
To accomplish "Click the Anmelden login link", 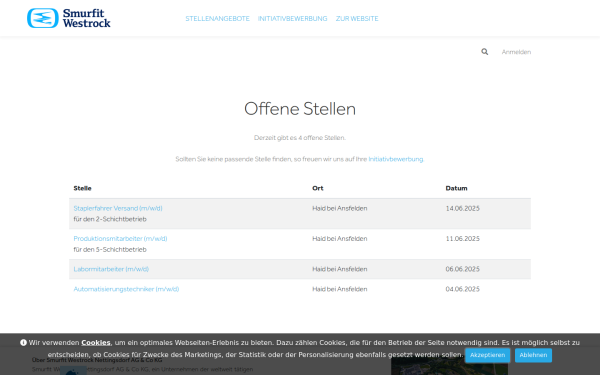I will (x=516, y=52).
